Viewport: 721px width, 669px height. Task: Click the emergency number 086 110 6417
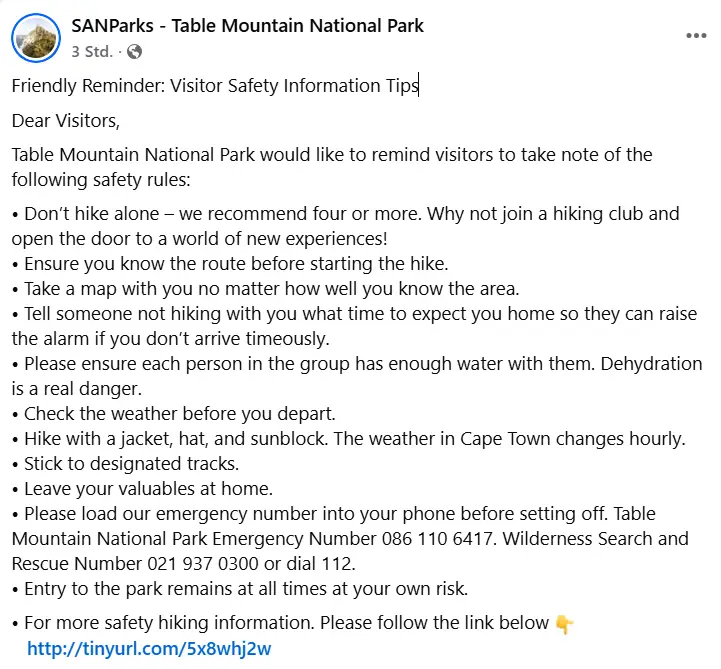tap(438, 538)
